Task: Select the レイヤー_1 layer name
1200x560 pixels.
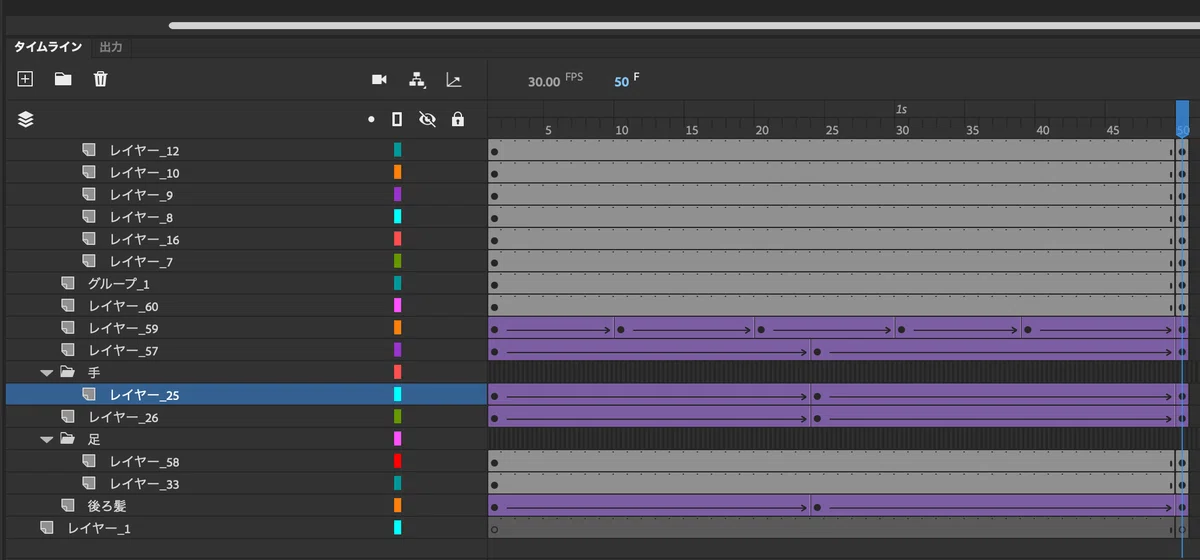Action: click(x=98, y=527)
